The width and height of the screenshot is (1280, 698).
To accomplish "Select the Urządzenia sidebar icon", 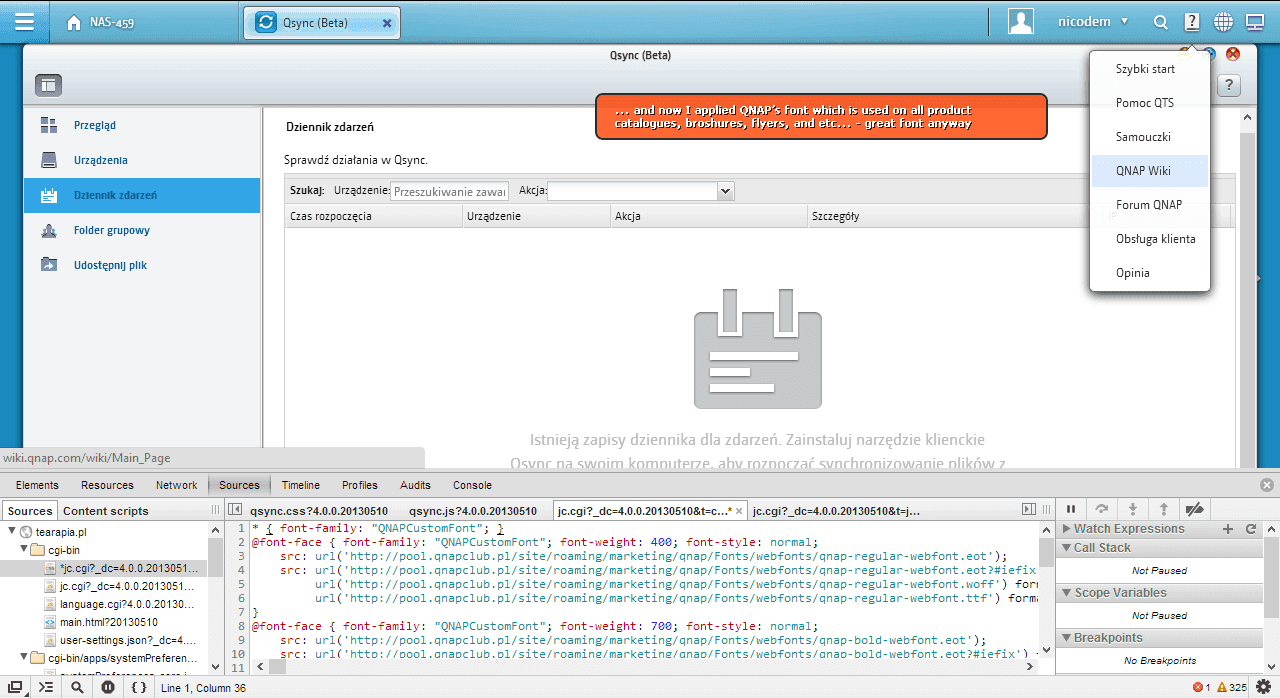I will point(49,160).
